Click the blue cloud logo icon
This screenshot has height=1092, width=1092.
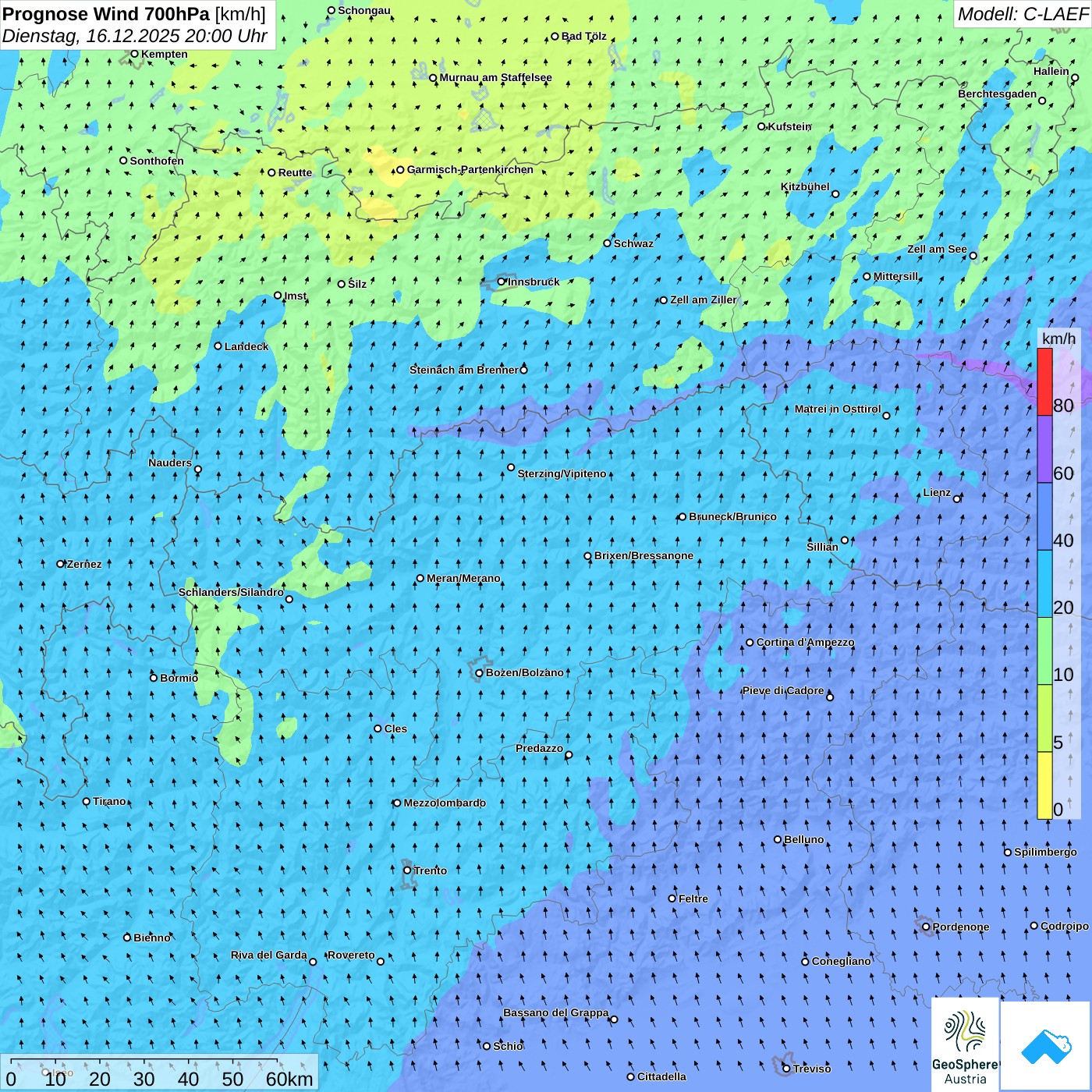pyautogui.click(x=1046, y=1047)
